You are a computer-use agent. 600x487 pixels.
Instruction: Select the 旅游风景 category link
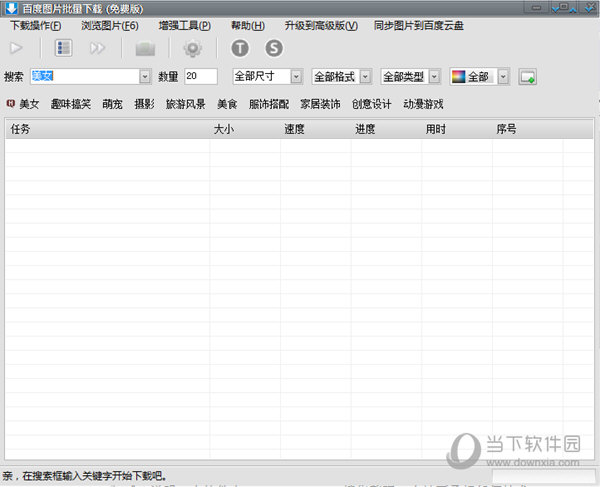(186, 104)
